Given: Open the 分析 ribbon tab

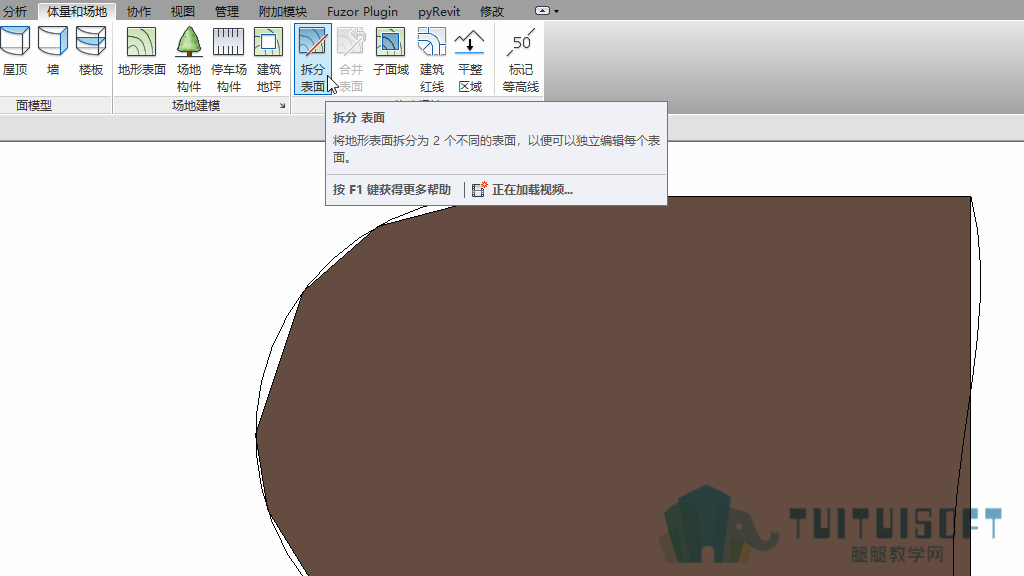Looking at the screenshot, I should pyautogui.click(x=15, y=11).
